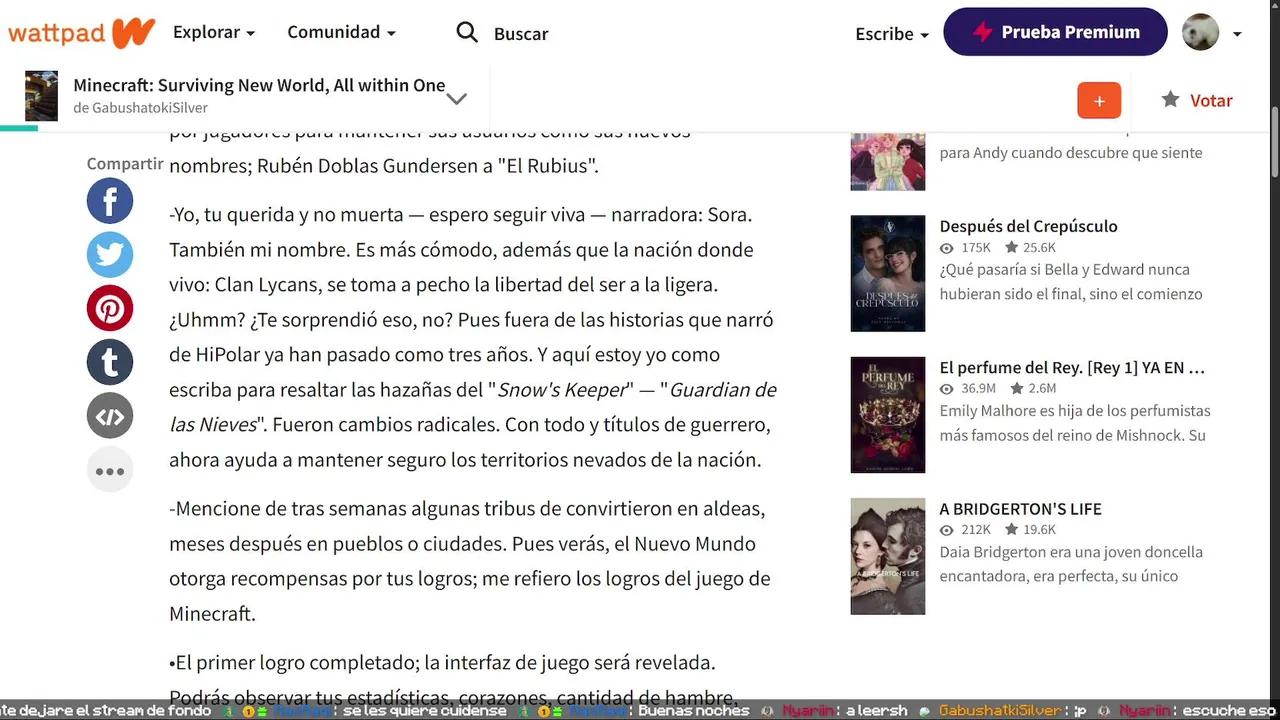Image resolution: width=1280 pixels, height=720 pixels.
Task: Click A Bridgerton's Life cover image
Action: (x=888, y=556)
